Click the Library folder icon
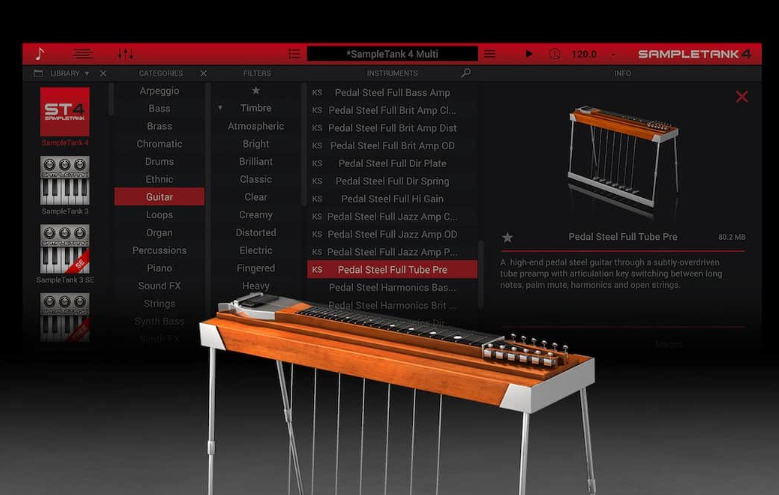The width and height of the screenshot is (779, 495). [38, 74]
